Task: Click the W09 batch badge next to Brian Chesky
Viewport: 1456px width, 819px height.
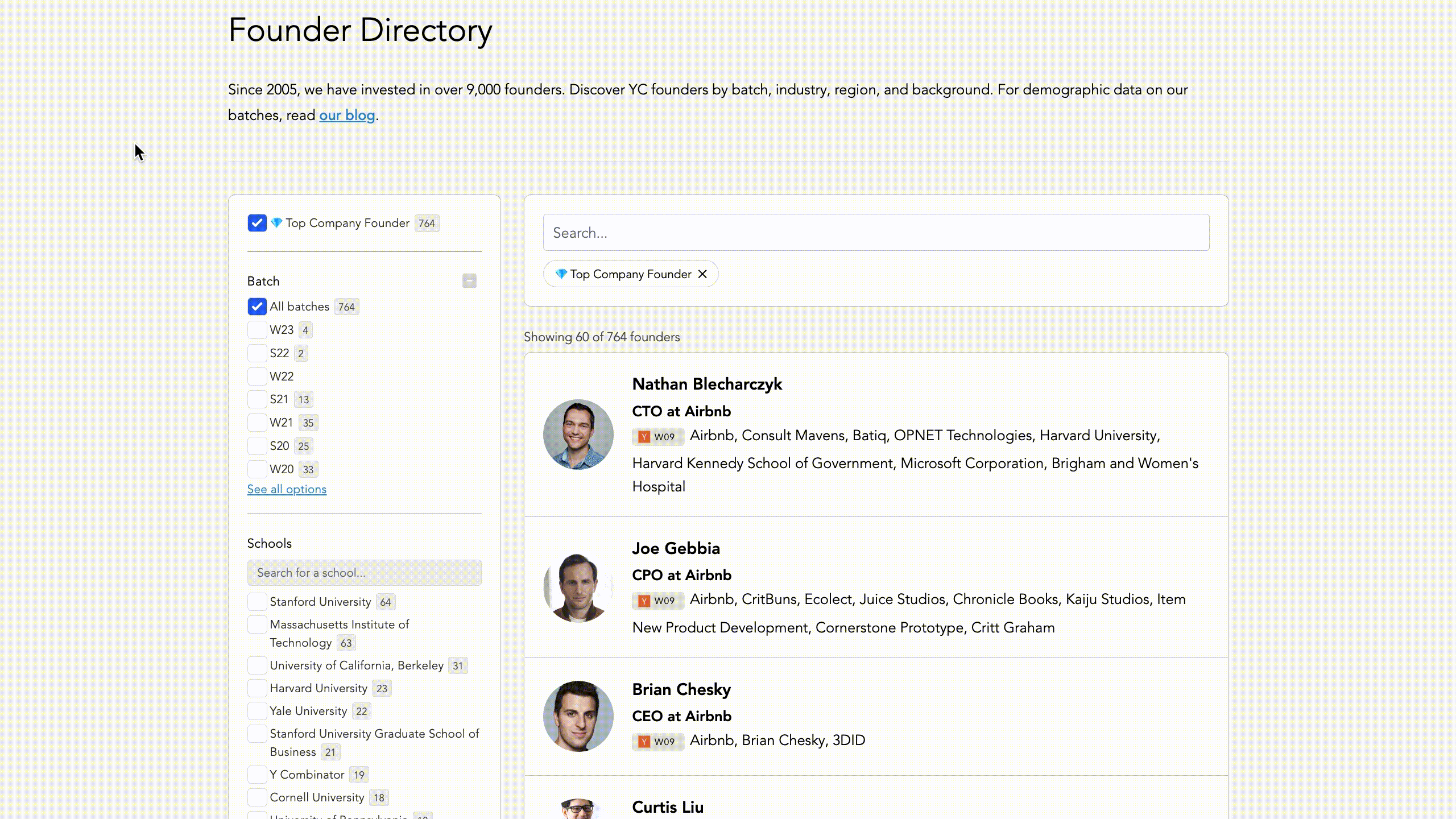Action: pos(657,742)
